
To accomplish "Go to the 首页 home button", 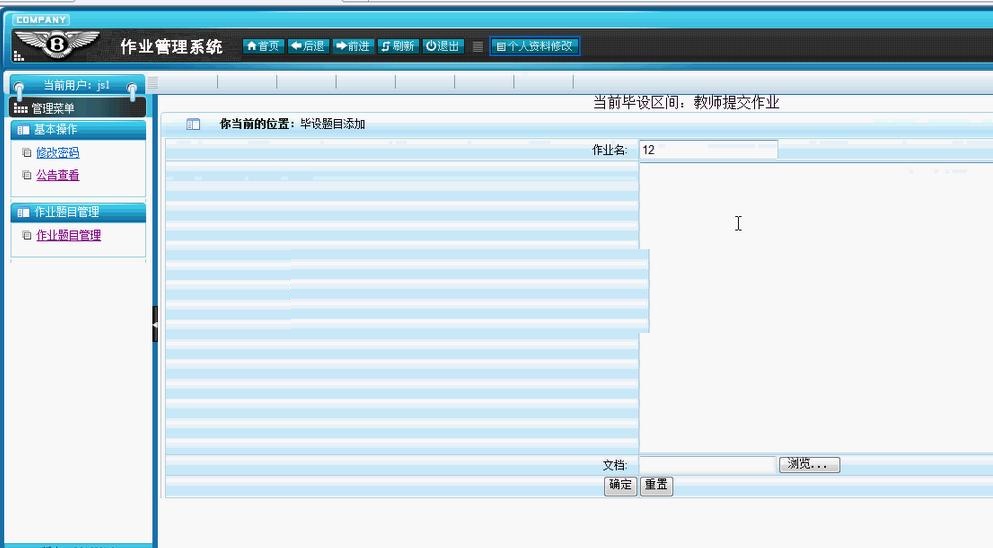I will 263,46.
